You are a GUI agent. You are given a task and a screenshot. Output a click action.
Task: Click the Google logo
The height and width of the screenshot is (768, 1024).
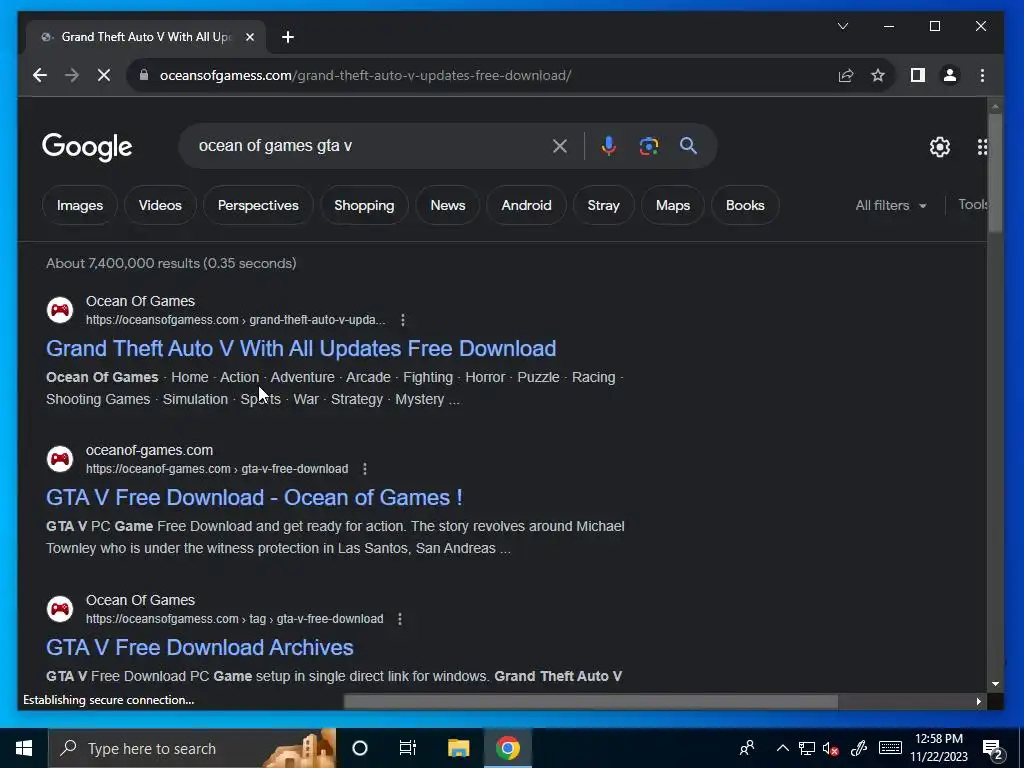pos(87,146)
